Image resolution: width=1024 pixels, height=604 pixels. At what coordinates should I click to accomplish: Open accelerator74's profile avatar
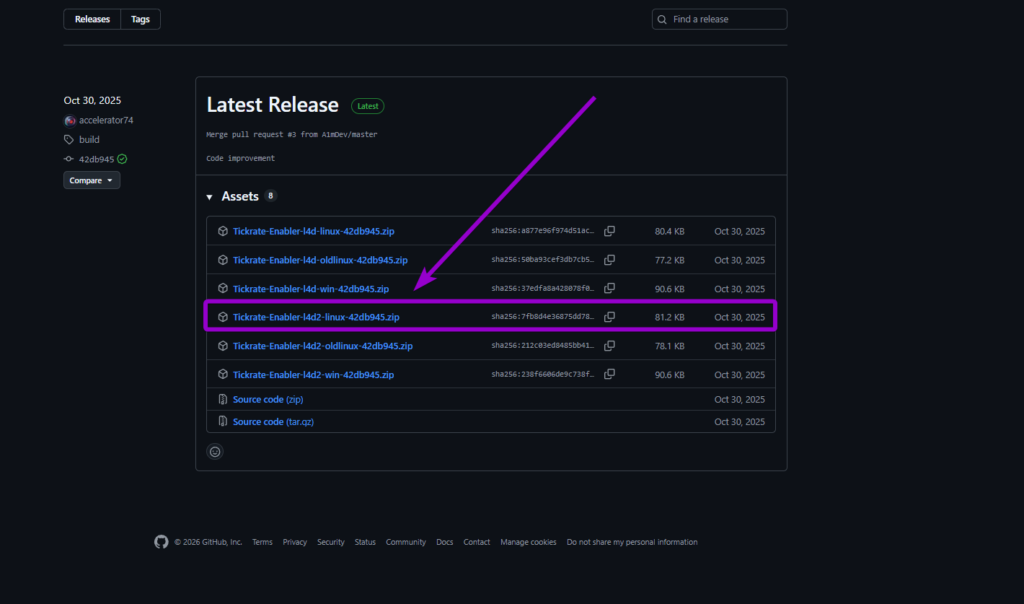69,120
